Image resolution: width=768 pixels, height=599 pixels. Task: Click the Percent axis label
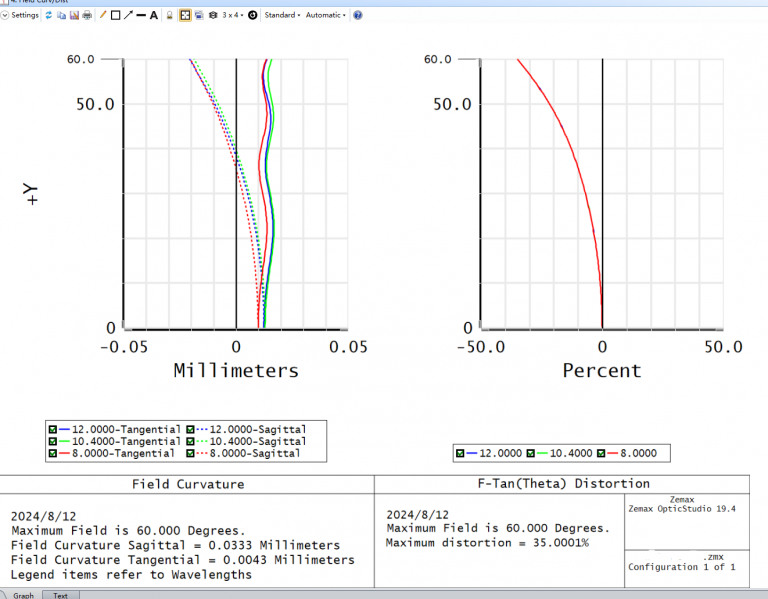coord(602,371)
